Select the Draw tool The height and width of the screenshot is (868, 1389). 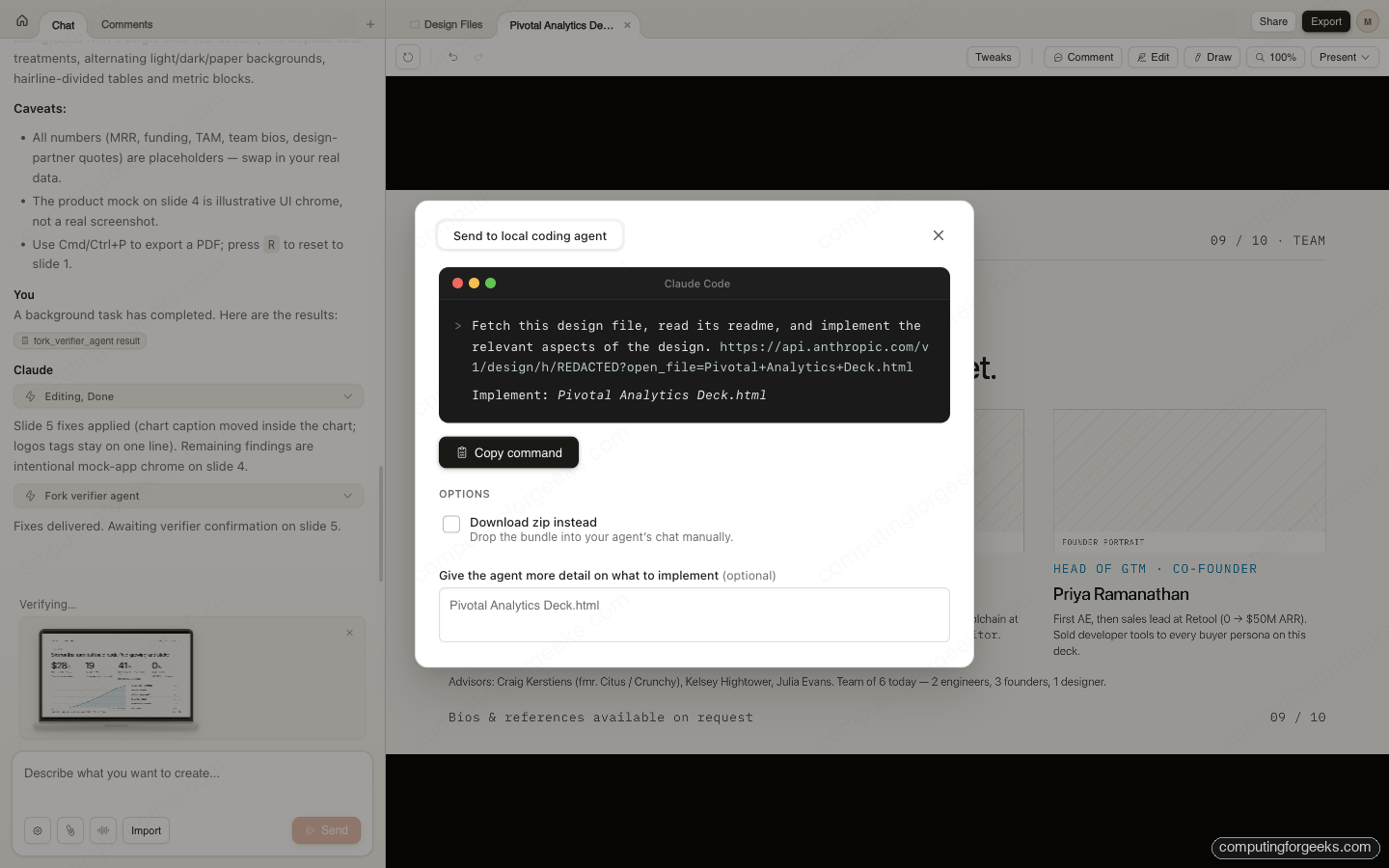[x=1212, y=57]
